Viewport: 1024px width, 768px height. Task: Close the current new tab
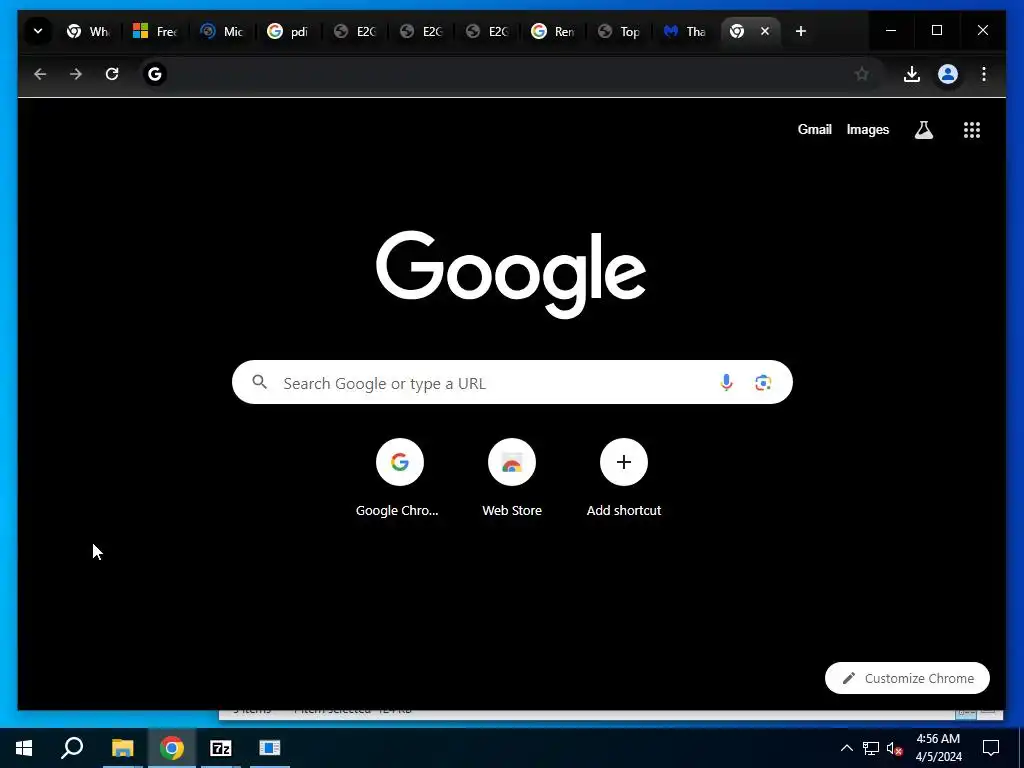coord(765,31)
